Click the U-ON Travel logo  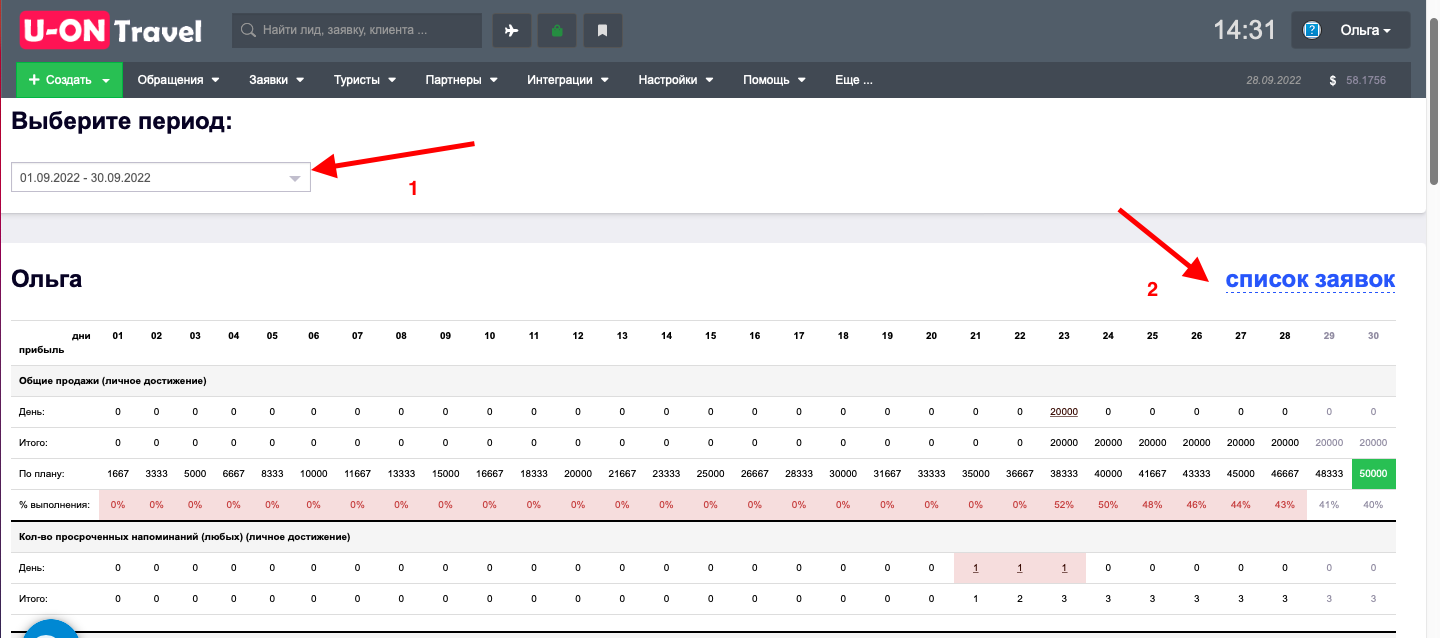(110, 30)
